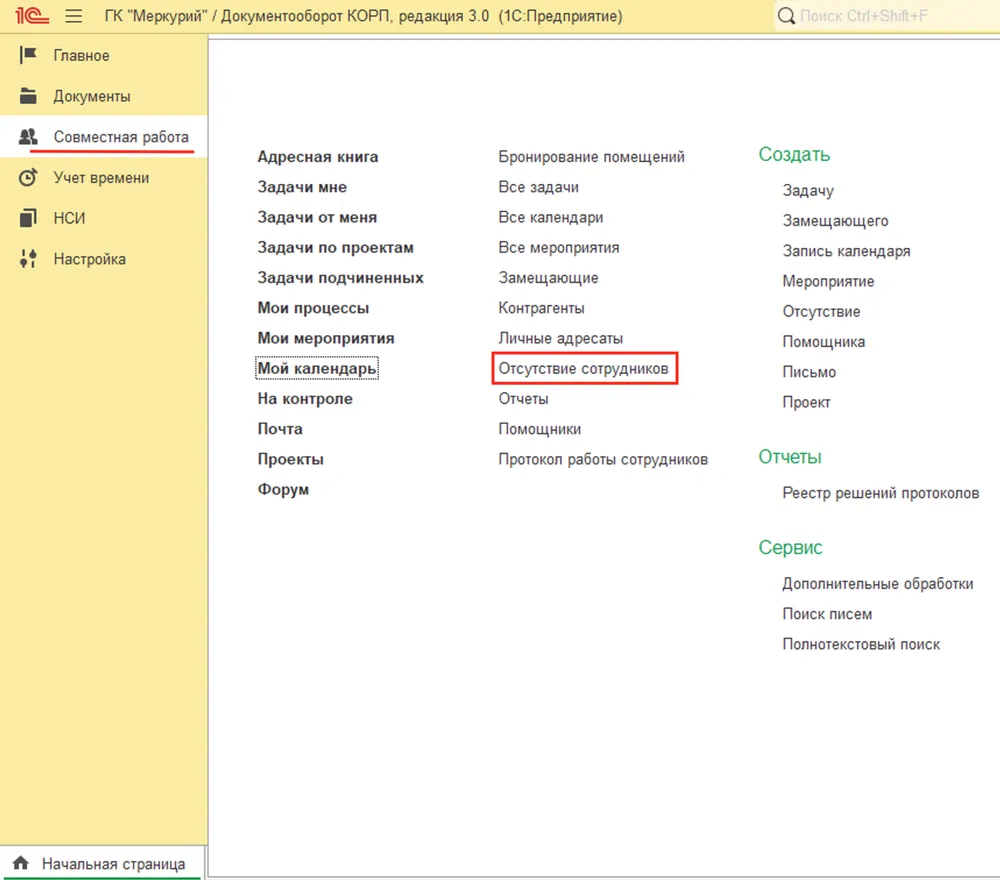1000x880 pixels.
Task: Open Проекты list
Action: click(291, 460)
